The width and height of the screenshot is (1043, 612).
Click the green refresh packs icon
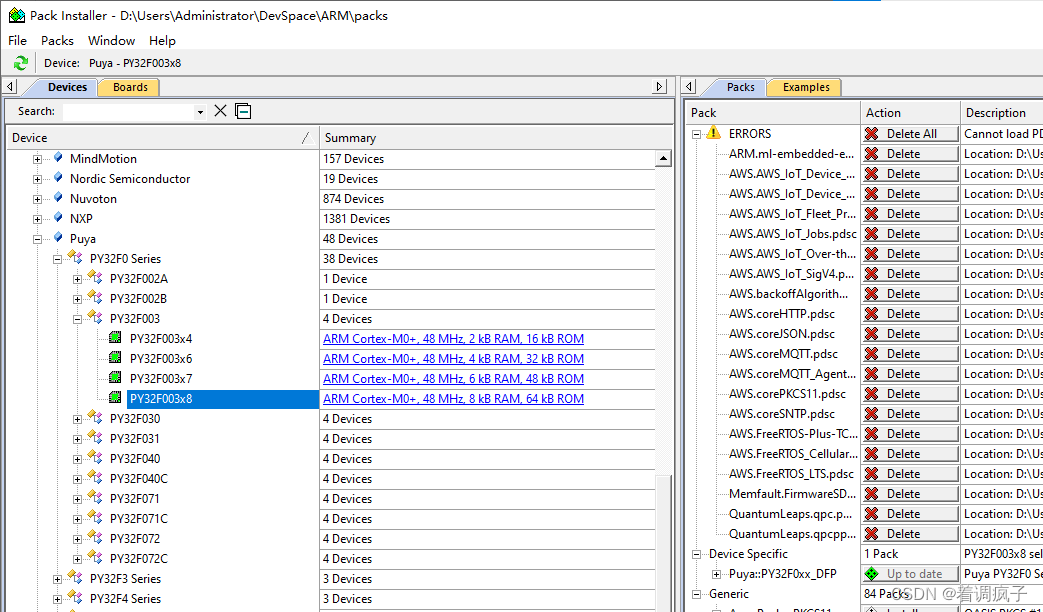click(x=21, y=63)
